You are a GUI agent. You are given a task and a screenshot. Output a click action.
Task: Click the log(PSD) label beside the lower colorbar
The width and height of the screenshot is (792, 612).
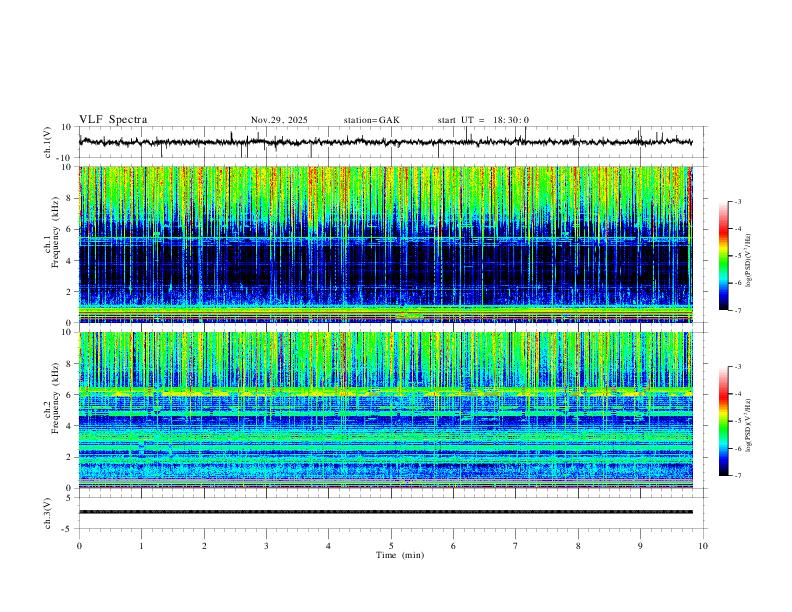[x=749, y=425]
